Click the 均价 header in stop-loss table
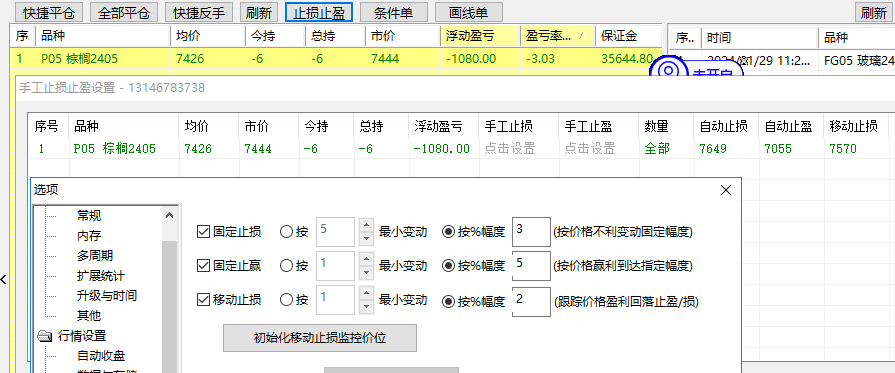 click(x=197, y=127)
